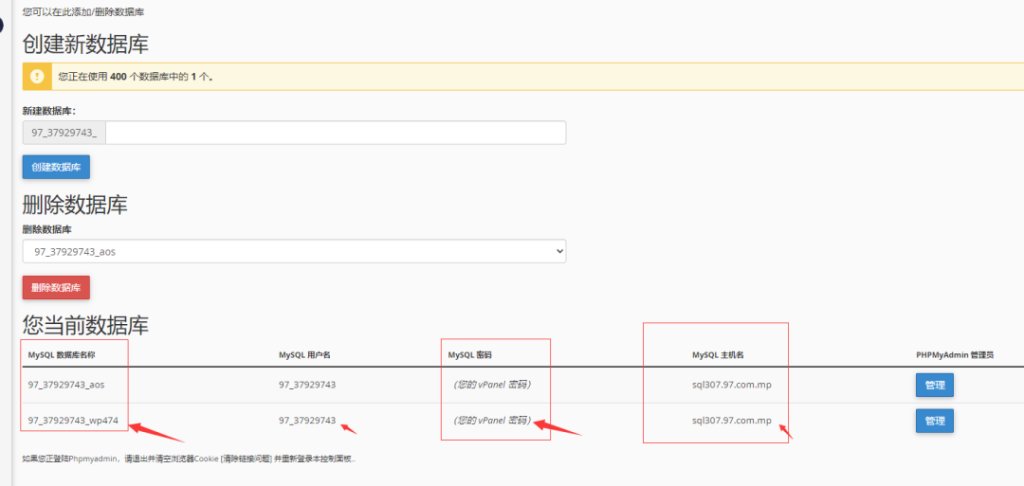Focus the new database name input field

pos(335,133)
